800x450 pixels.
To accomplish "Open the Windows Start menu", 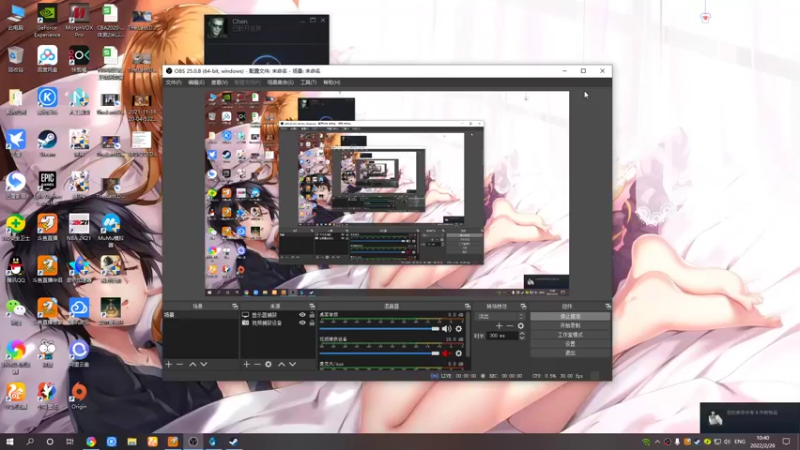I will pyautogui.click(x=10, y=441).
